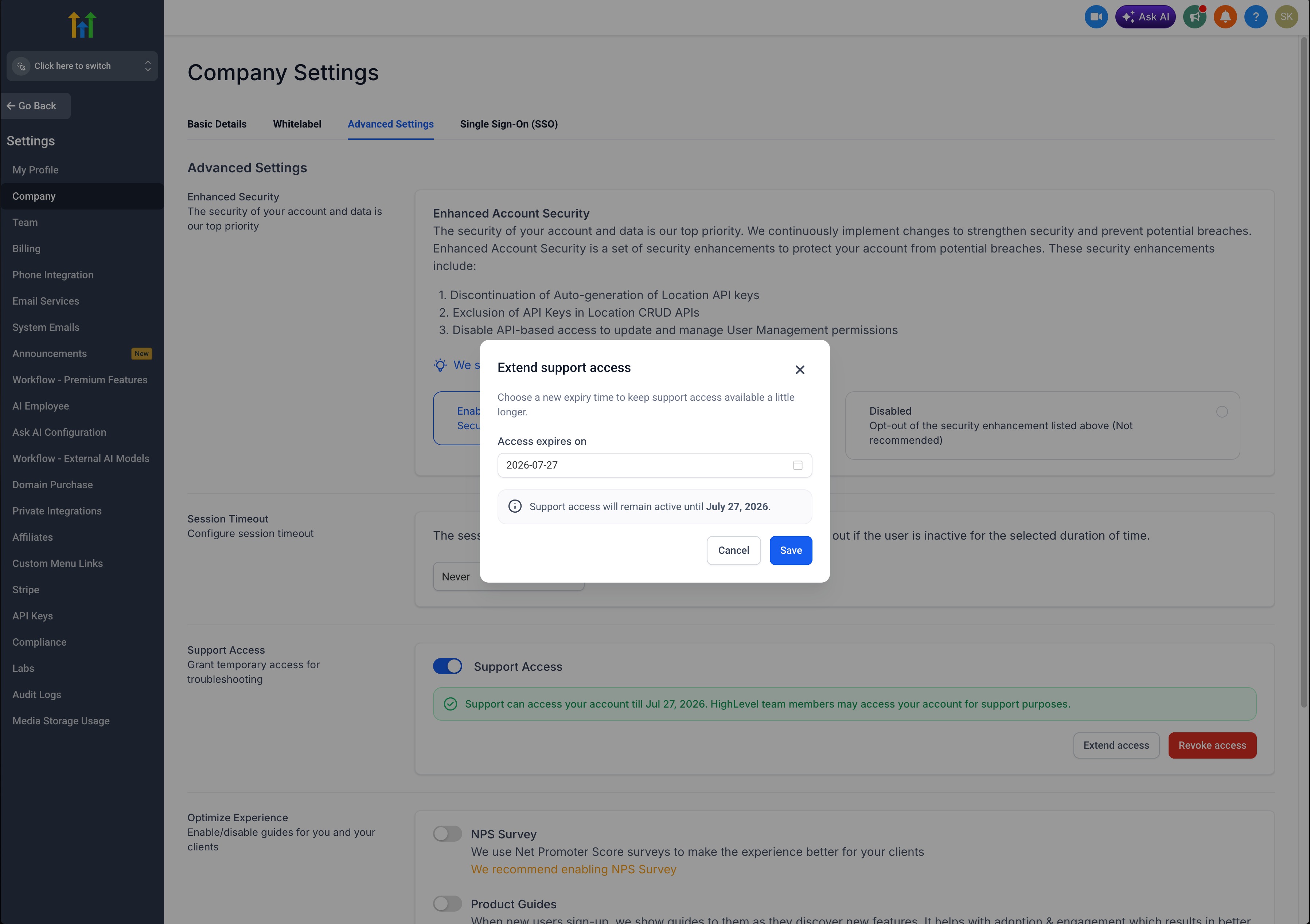Turn on the Product Guides toggle
The height and width of the screenshot is (924, 1310).
coord(447,904)
